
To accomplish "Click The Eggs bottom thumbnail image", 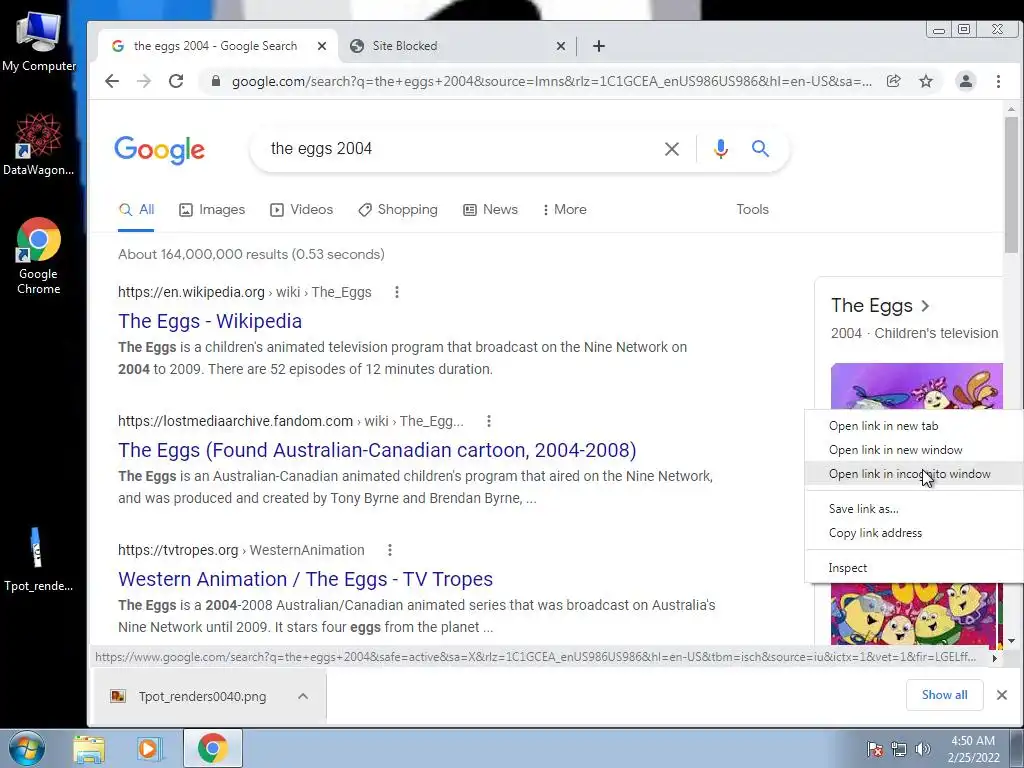I will coord(916,615).
